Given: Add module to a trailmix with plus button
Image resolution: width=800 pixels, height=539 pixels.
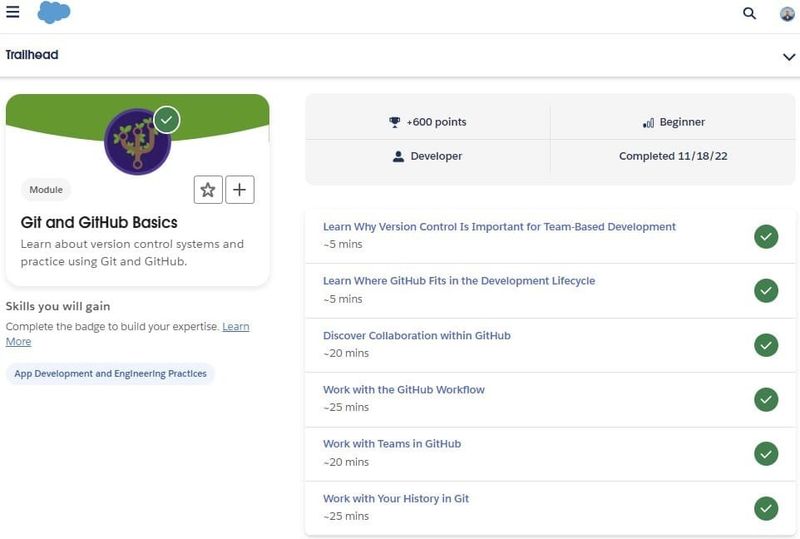Looking at the screenshot, I should point(239,190).
